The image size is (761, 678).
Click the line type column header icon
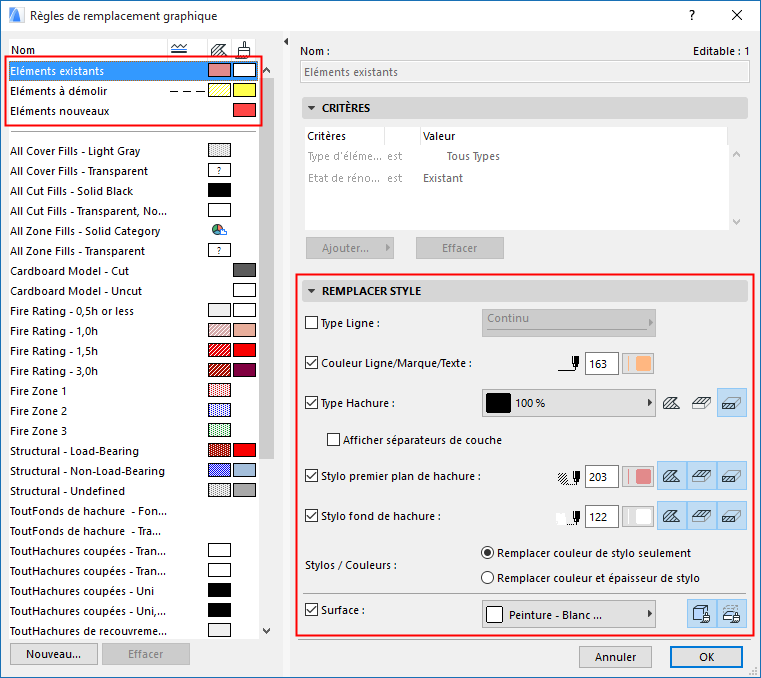click(x=179, y=49)
